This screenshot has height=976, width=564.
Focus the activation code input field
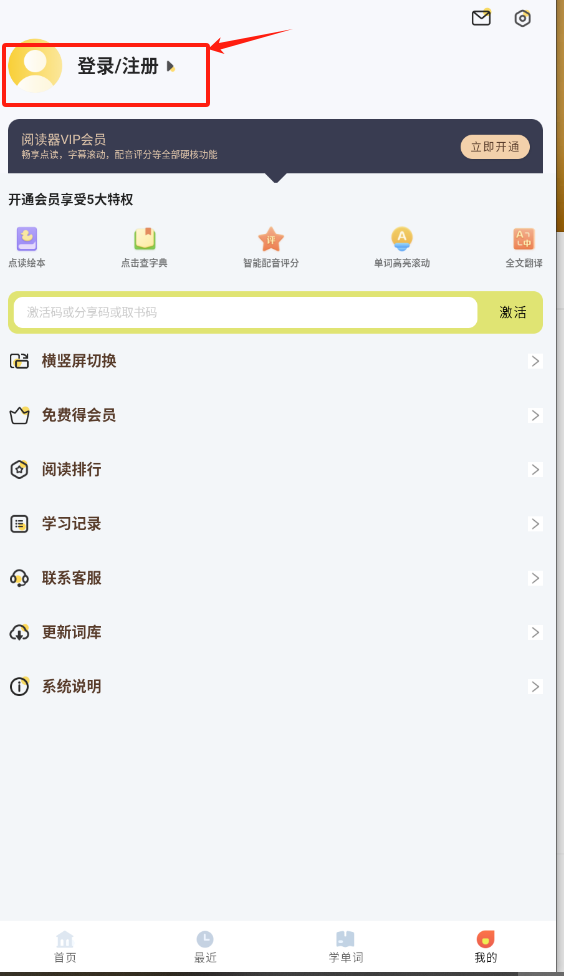click(245, 312)
